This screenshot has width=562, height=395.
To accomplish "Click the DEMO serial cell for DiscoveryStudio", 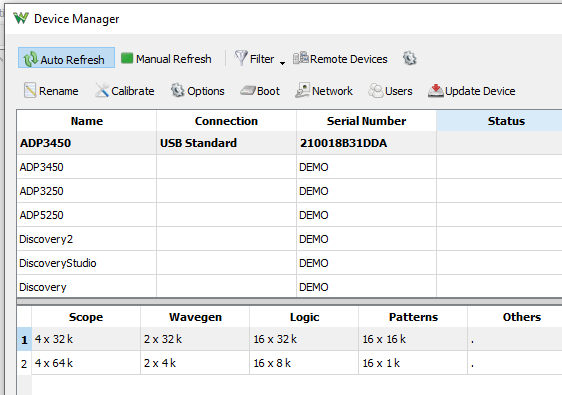I will tap(366, 263).
